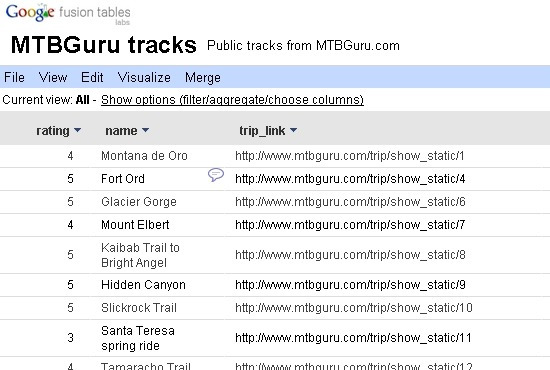Click the rating 5 cell for Fort Ord
The width and height of the screenshot is (550, 370).
click(x=71, y=179)
